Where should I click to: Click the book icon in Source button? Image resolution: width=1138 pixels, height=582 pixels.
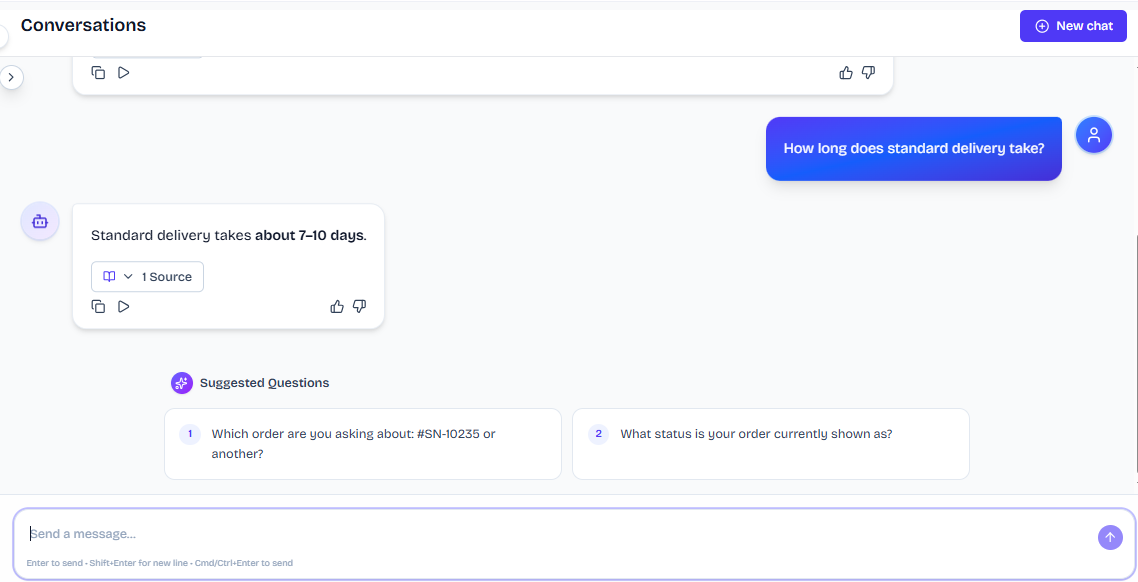click(x=110, y=276)
